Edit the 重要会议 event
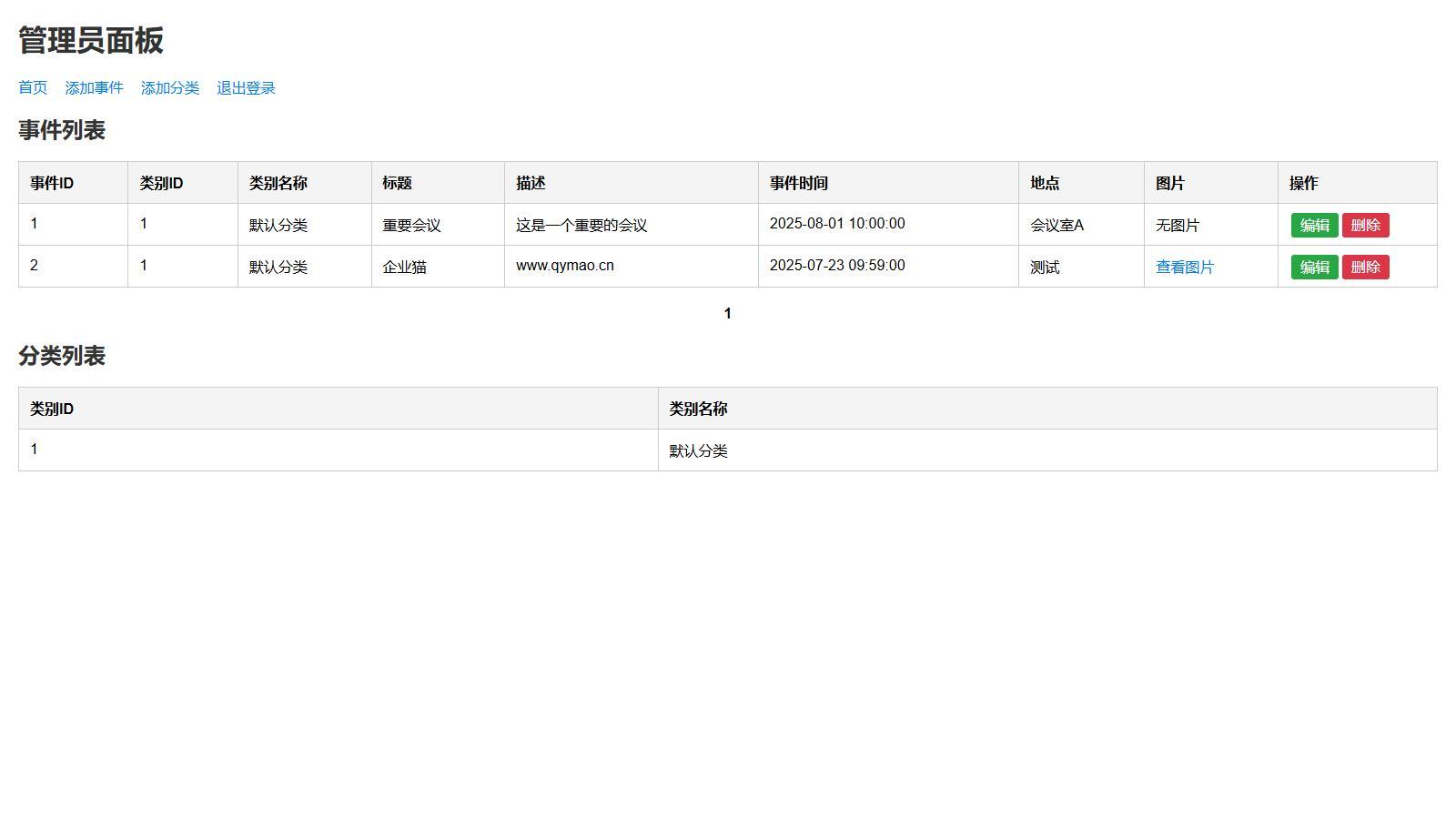1456x819 pixels. coord(1314,225)
